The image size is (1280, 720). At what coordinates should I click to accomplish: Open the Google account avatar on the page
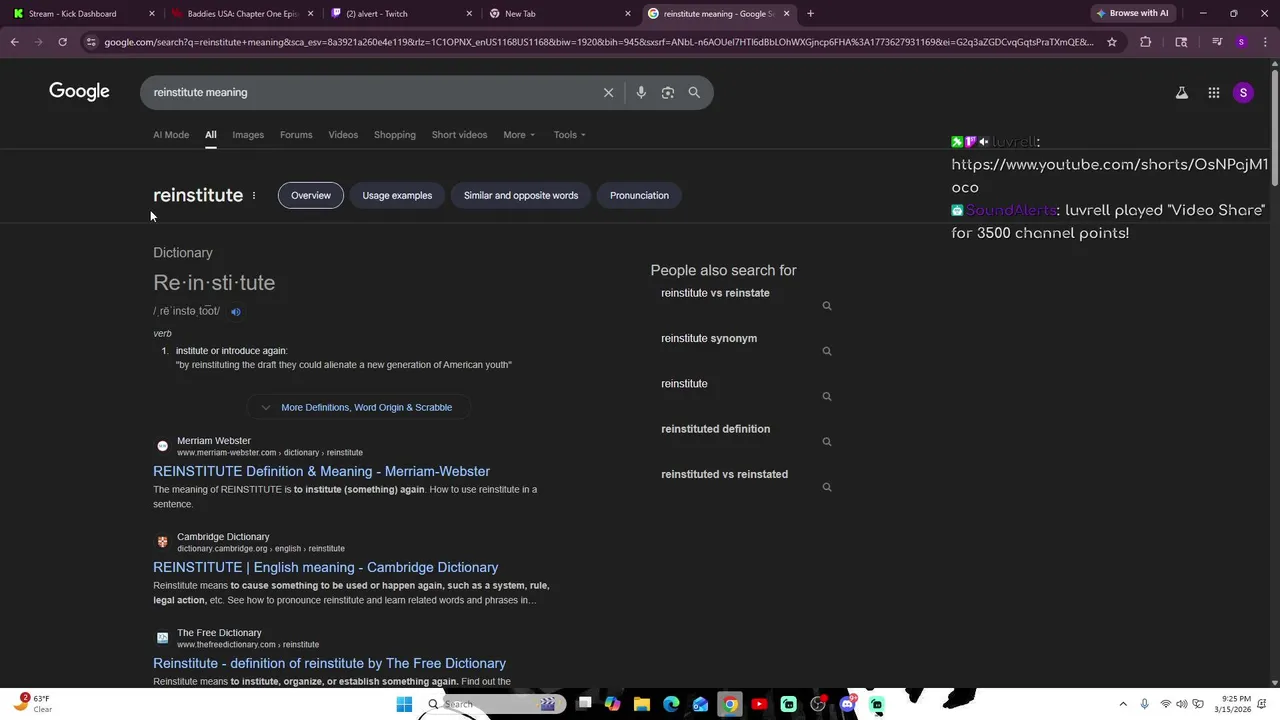coord(1243,93)
